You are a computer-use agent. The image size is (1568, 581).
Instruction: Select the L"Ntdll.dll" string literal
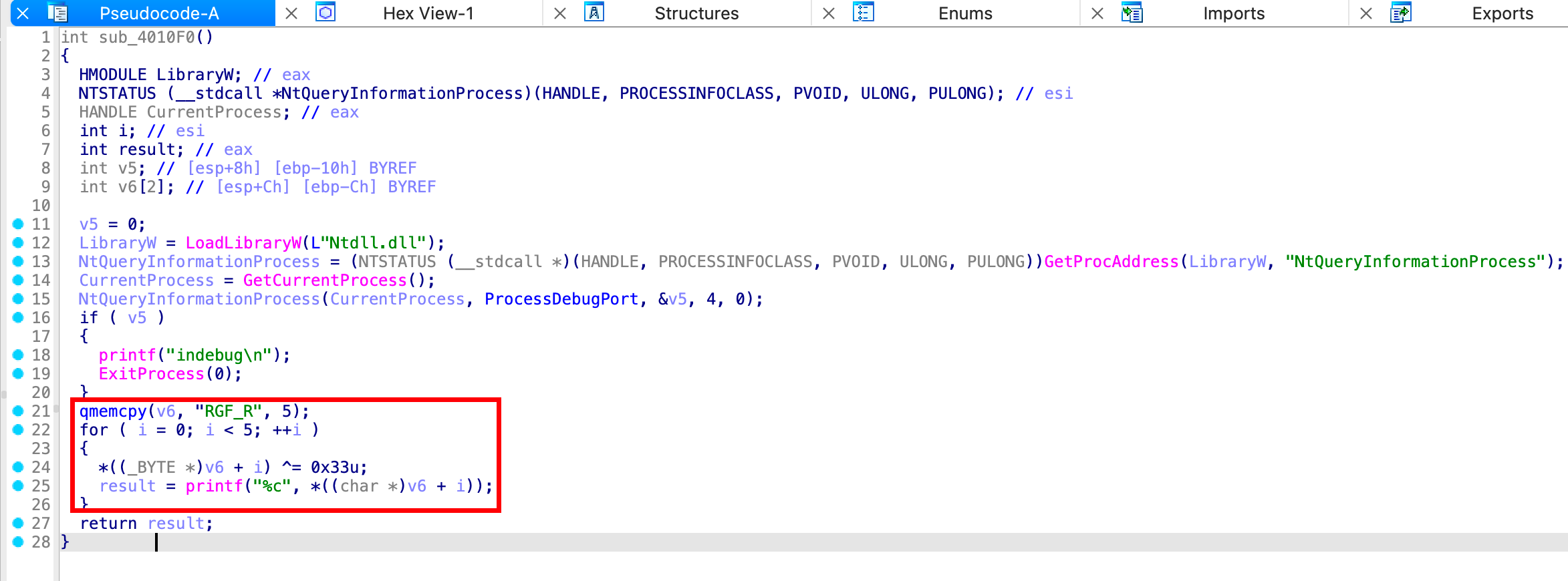[x=368, y=243]
